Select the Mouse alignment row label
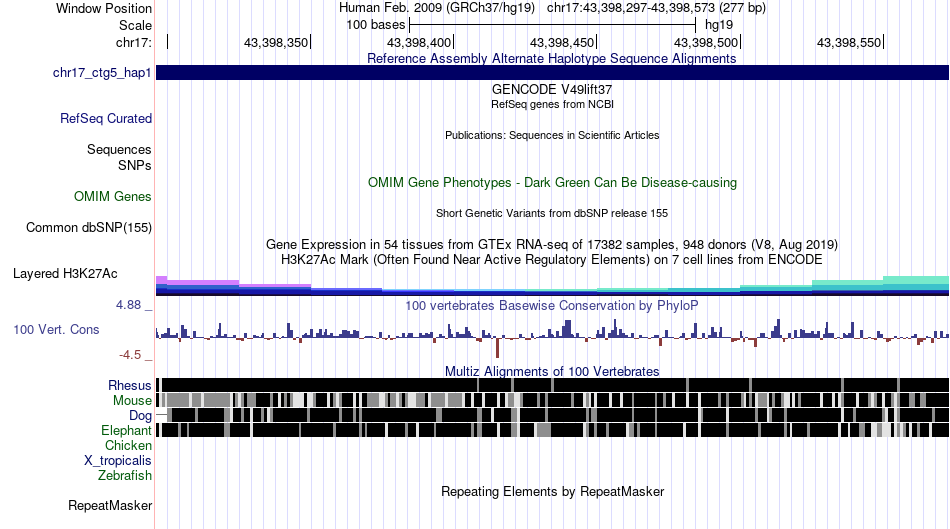Image resolution: width=950 pixels, height=529 pixels. (132, 401)
